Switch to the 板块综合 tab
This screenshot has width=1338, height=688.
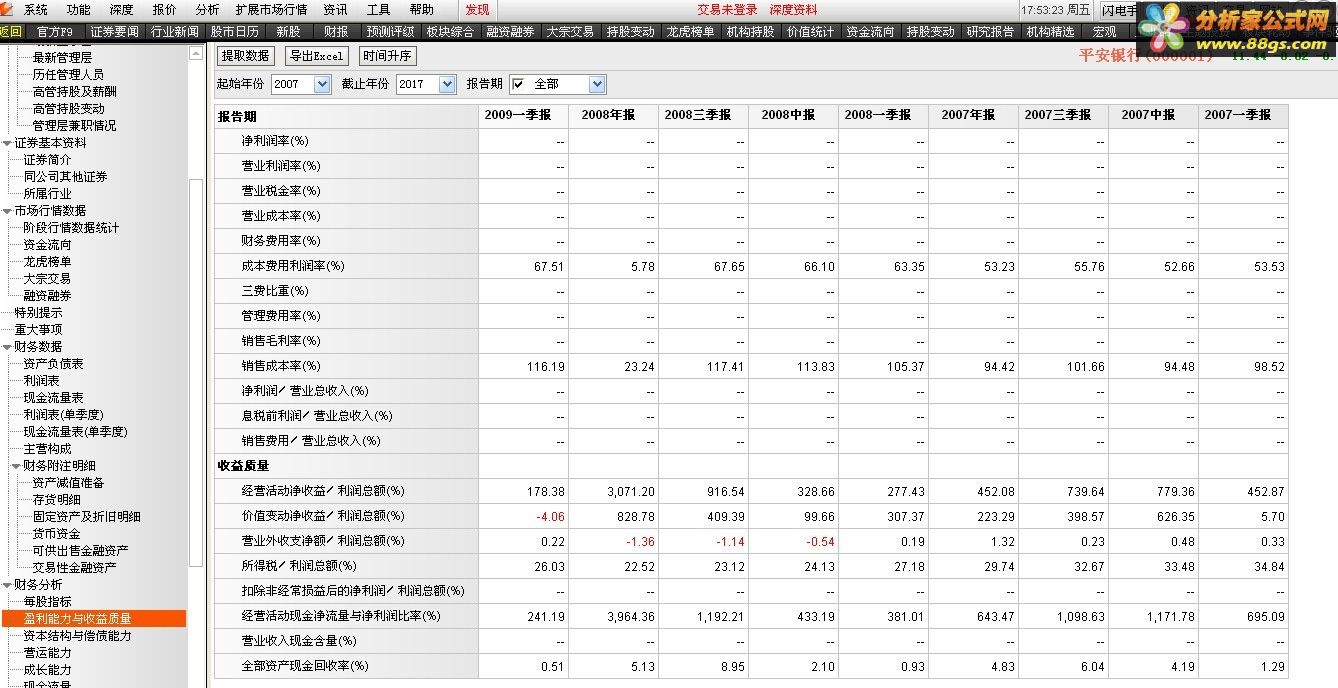click(450, 32)
